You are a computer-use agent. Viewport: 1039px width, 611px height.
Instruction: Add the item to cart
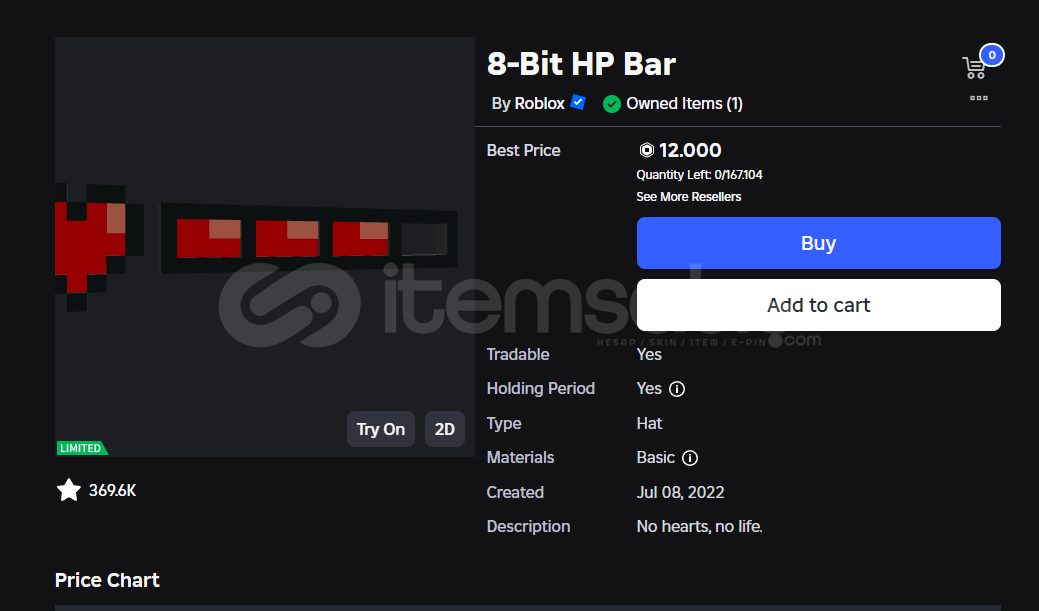[818, 305]
